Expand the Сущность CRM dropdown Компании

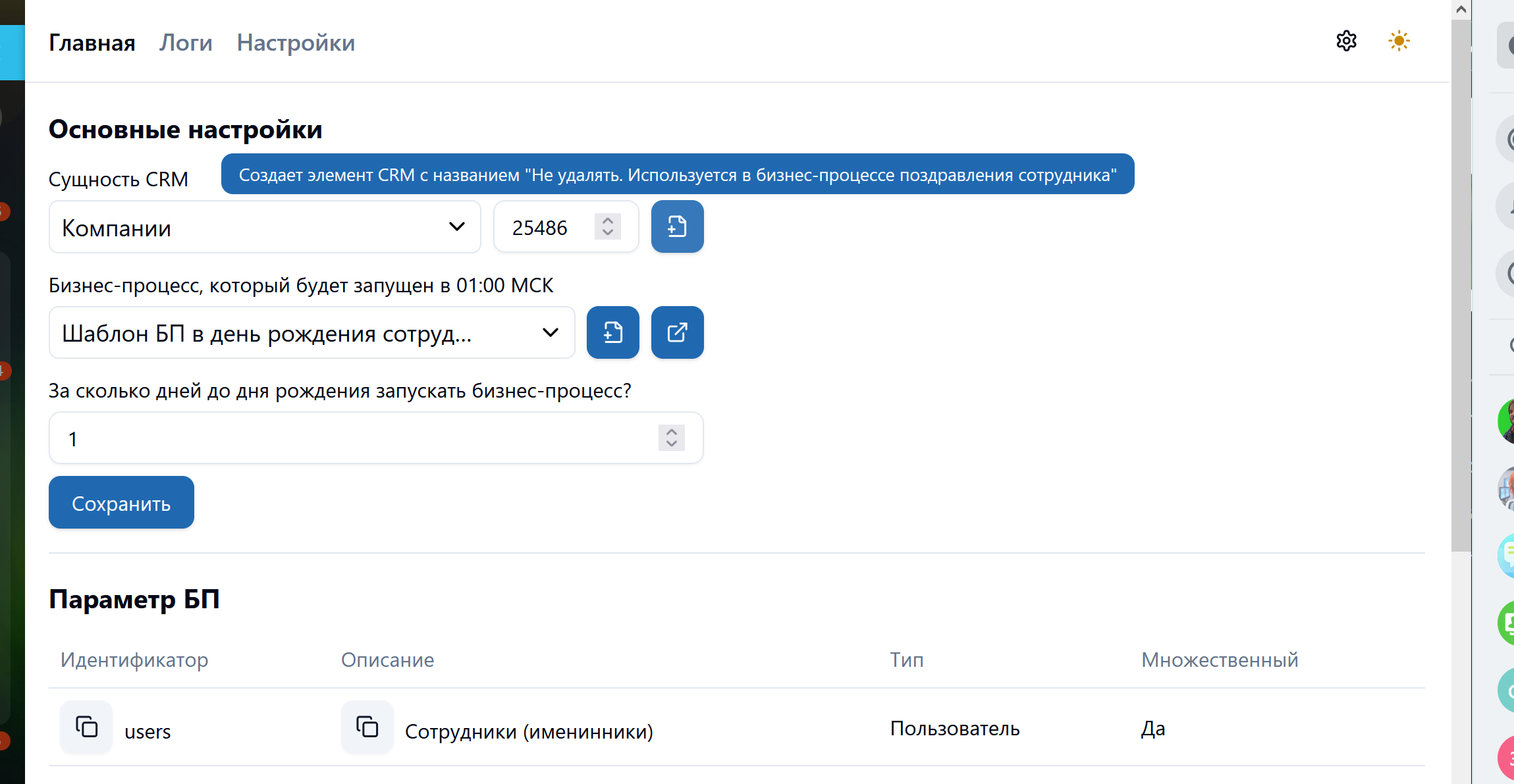point(265,228)
